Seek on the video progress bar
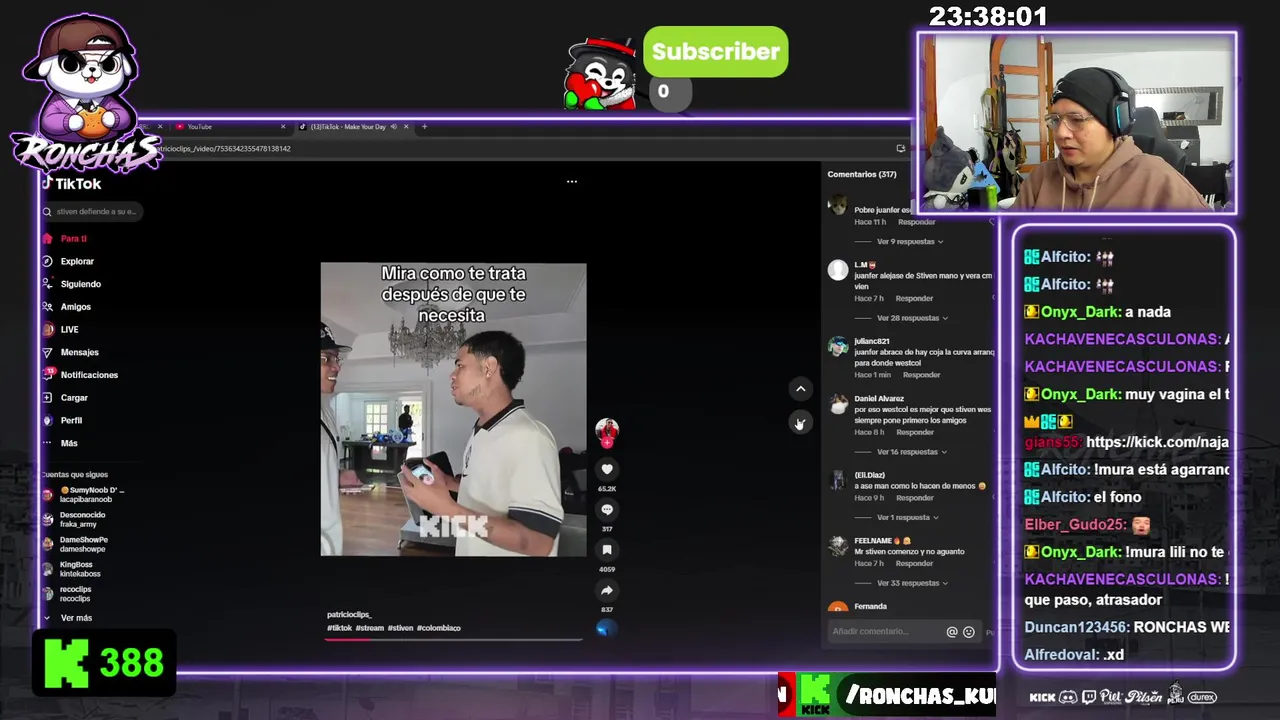The height and width of the screenshot is (720, 1280). click(453, 639)
